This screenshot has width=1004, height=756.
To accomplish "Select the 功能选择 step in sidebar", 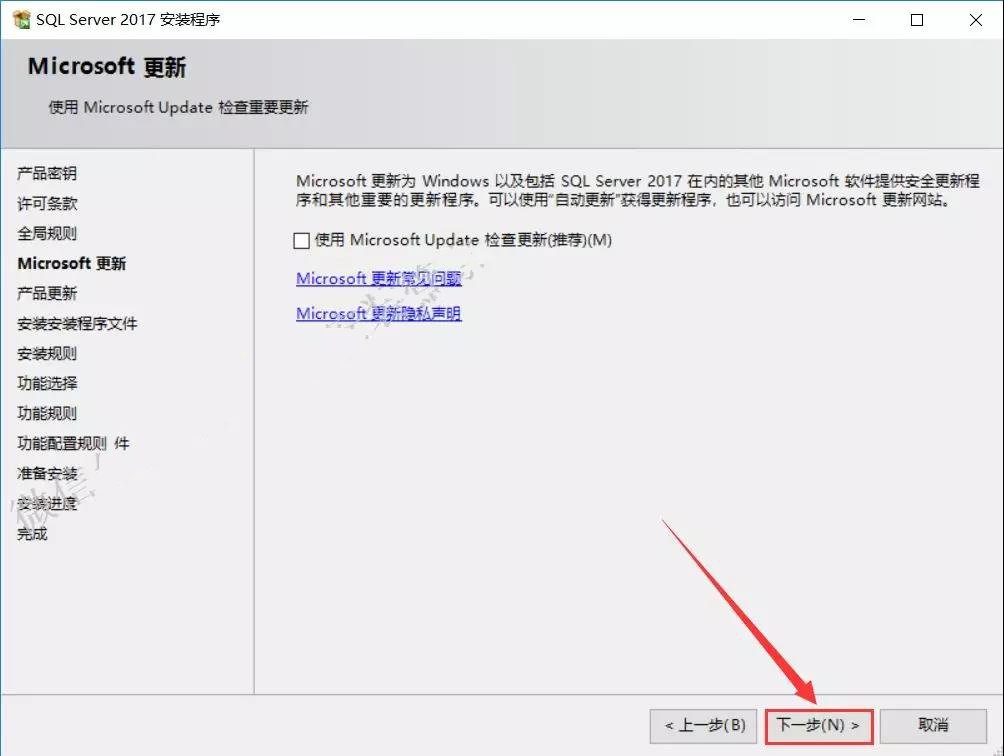I will click(x=47, y=383).
